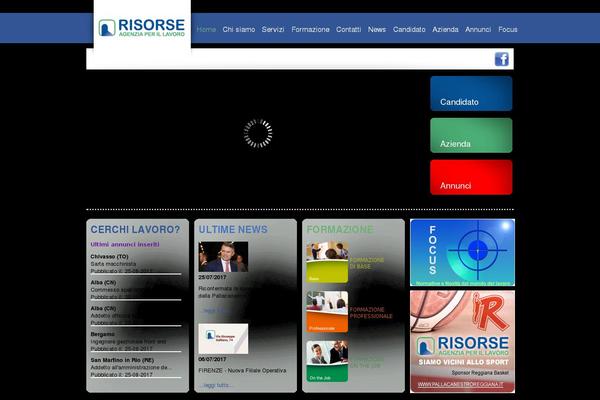Click leggi tutto under Firenze news
Screen dimensions: 600x400
(x=215, y=385)
